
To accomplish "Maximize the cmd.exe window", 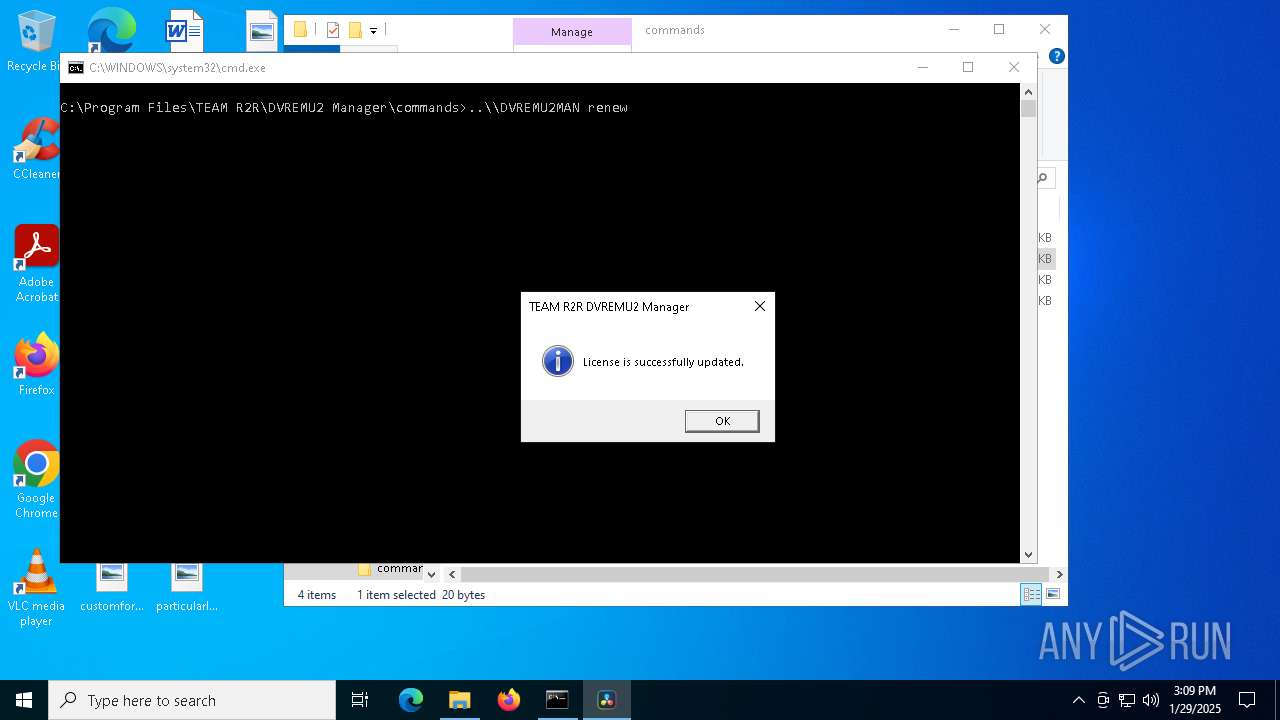I will click(x=968, y=67).
